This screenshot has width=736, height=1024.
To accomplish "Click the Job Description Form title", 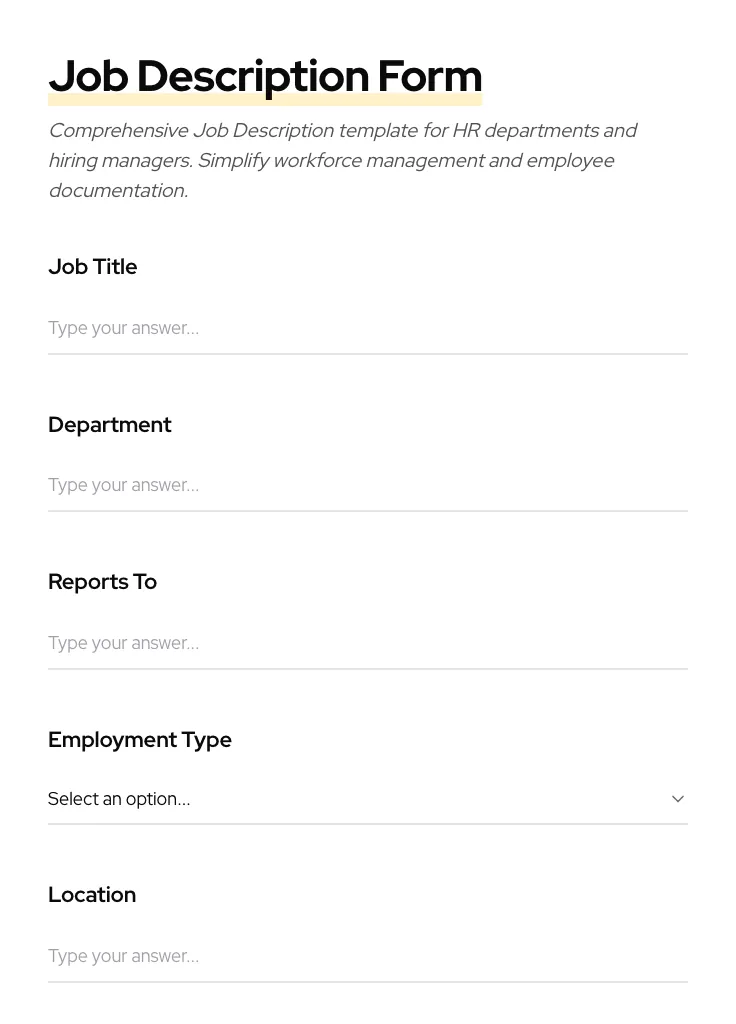I will tap(265, 76).
